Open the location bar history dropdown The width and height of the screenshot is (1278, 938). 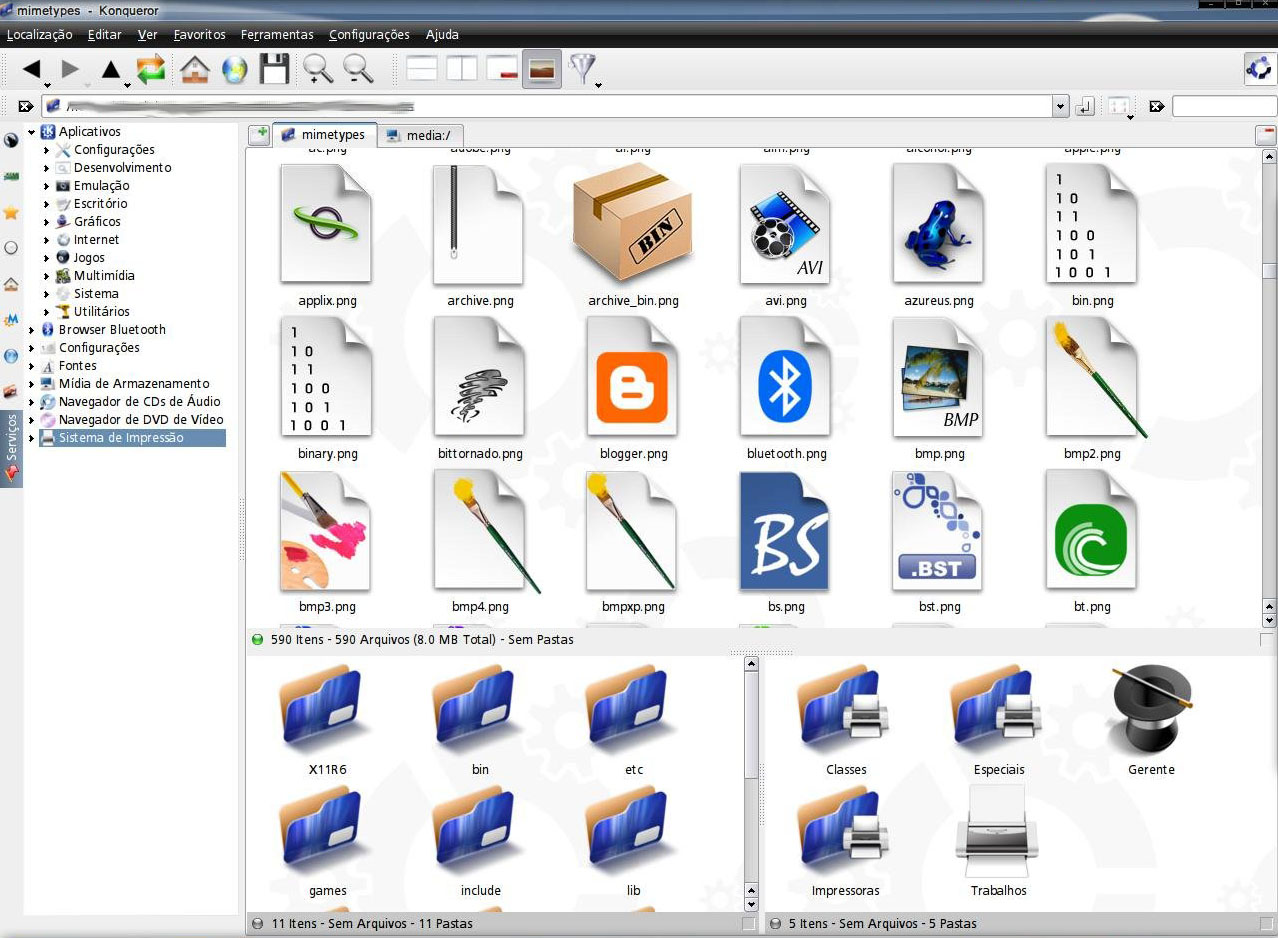click(x=1061, y=106)
